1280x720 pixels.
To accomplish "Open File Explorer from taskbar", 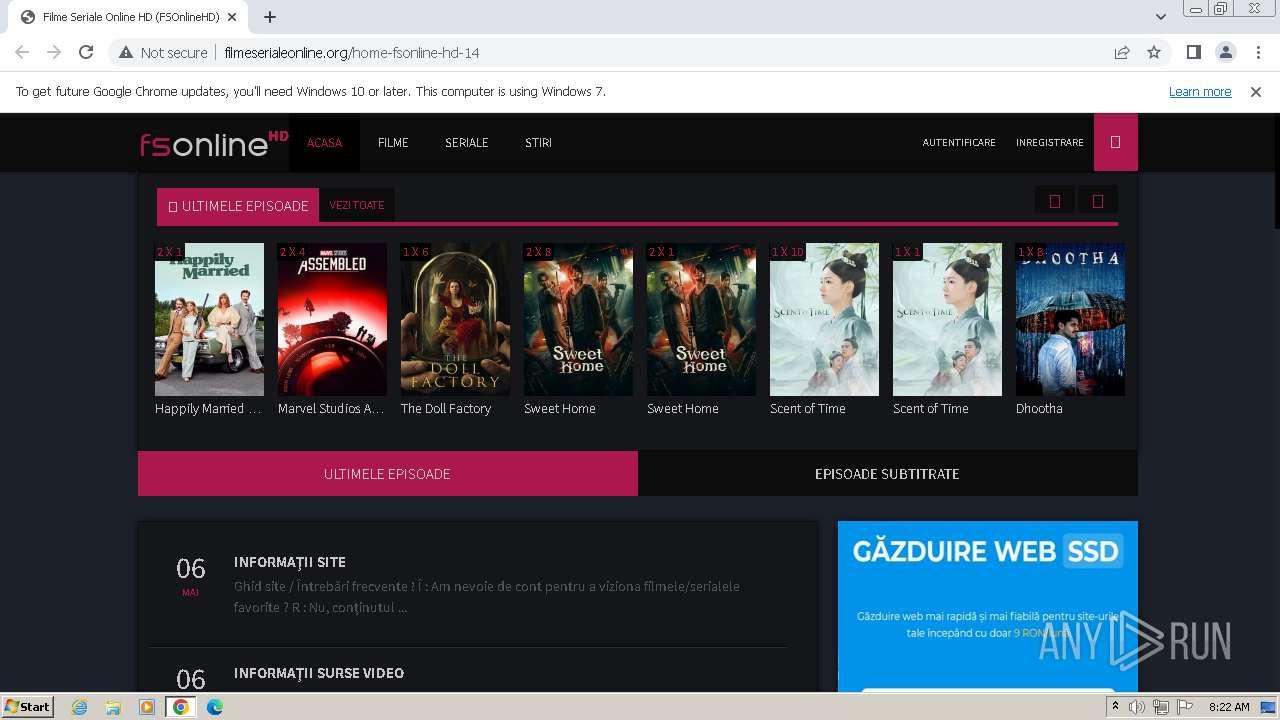I will 113,707.
